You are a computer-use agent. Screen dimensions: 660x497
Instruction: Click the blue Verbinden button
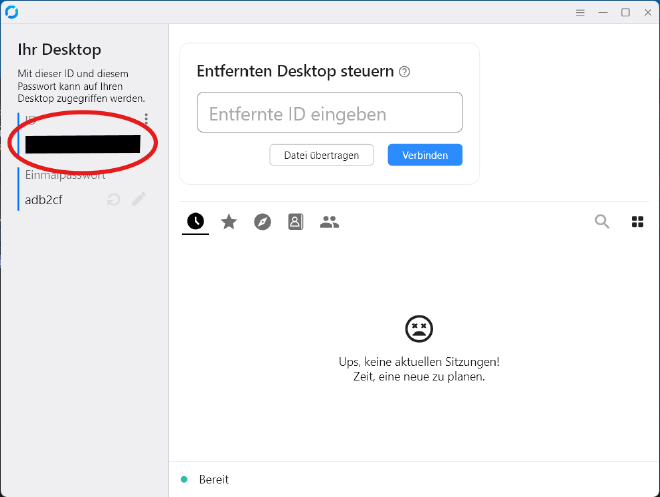pyautogui.click(x=425, y=155)
